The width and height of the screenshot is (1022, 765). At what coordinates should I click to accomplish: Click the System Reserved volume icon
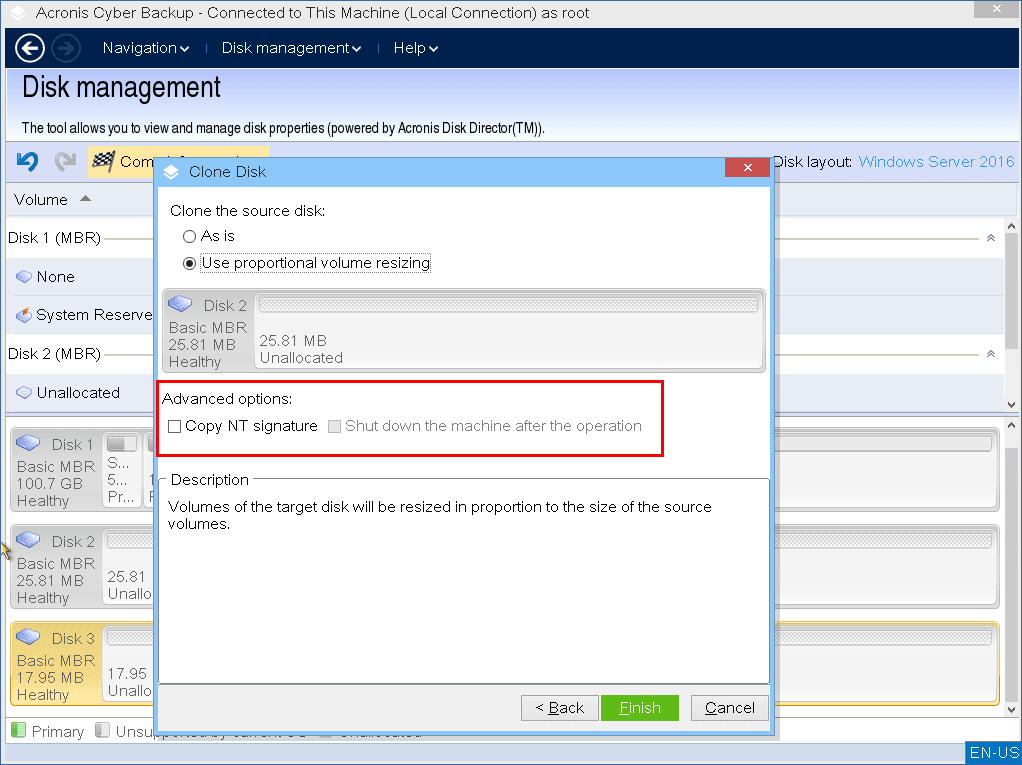coord(24,315)
